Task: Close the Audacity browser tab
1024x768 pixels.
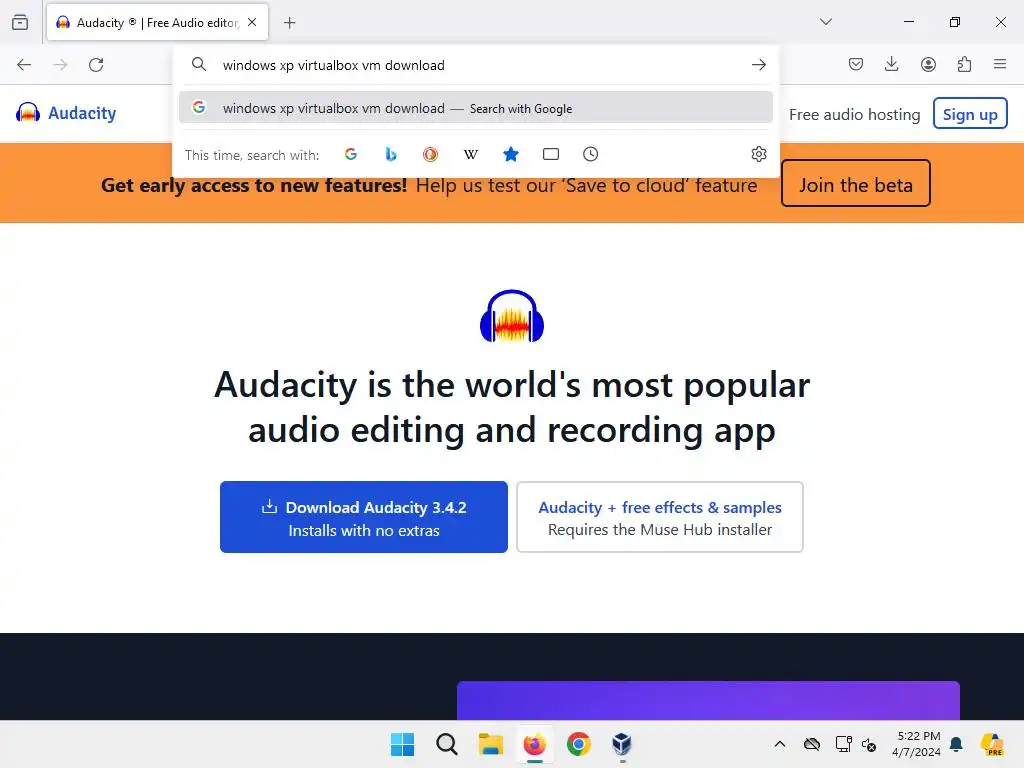Action: 252,22
